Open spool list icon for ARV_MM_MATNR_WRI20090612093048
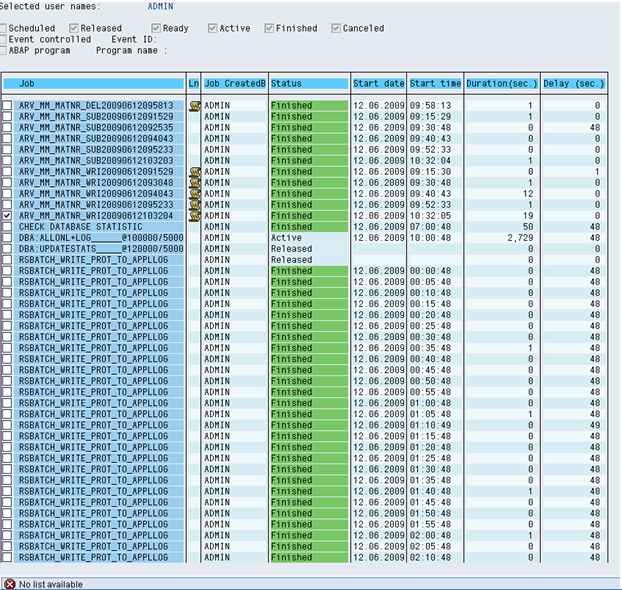Screen dimensions: 622x590 click(194, 183)
